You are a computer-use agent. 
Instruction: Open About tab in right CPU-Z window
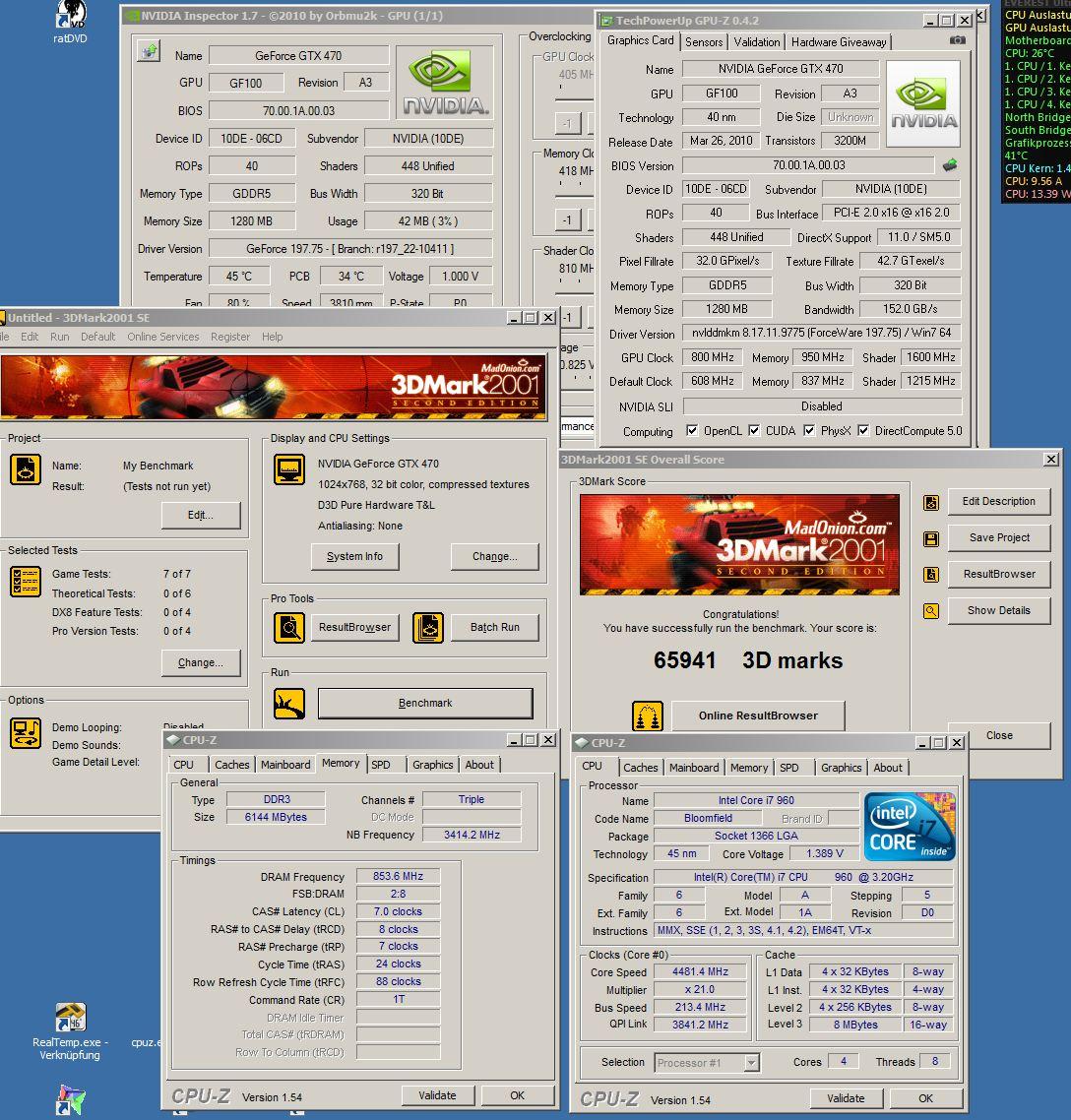point(887,767)
